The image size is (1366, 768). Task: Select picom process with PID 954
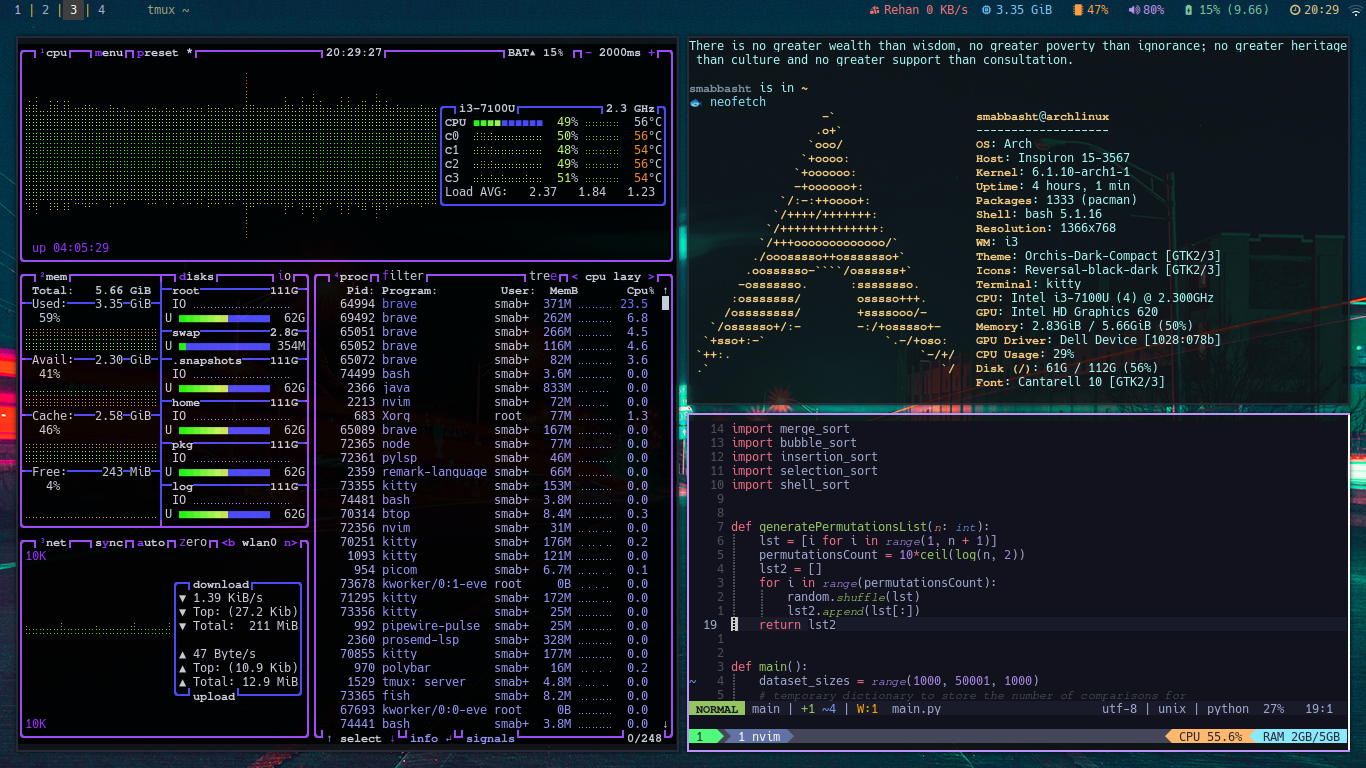pos(494,570)
